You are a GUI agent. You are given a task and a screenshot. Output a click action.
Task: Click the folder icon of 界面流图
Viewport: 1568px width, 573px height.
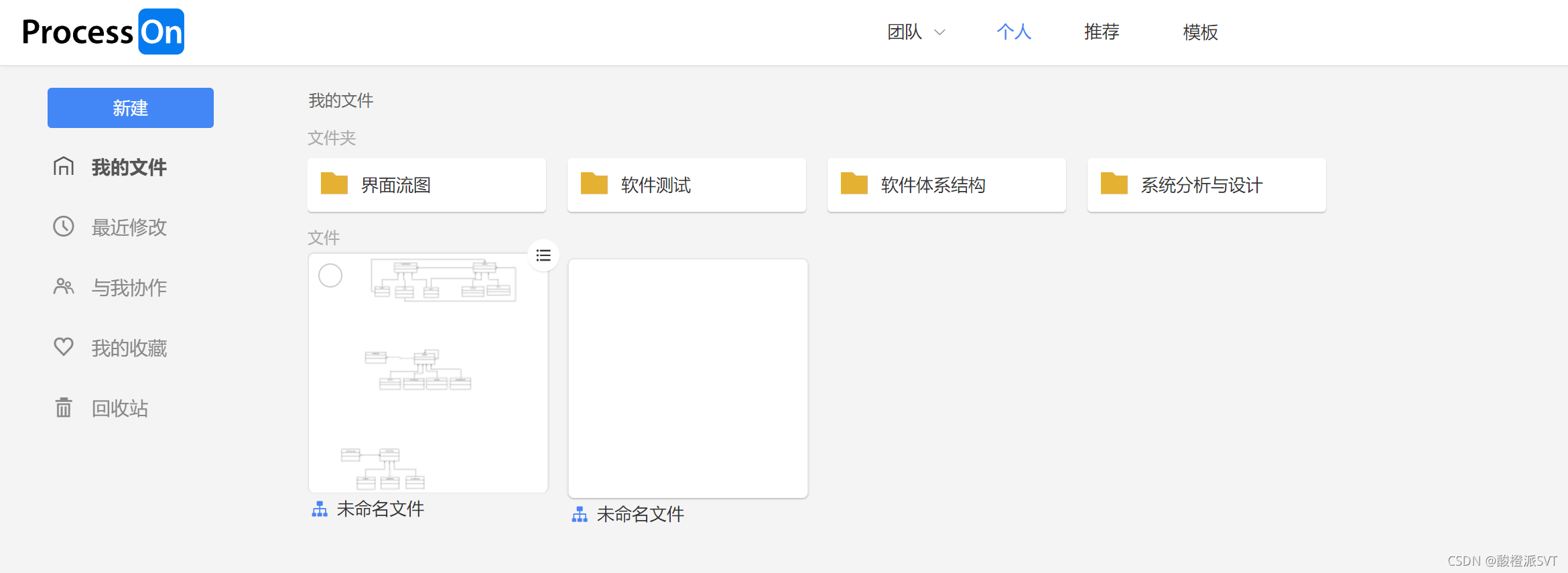[334, 183]
